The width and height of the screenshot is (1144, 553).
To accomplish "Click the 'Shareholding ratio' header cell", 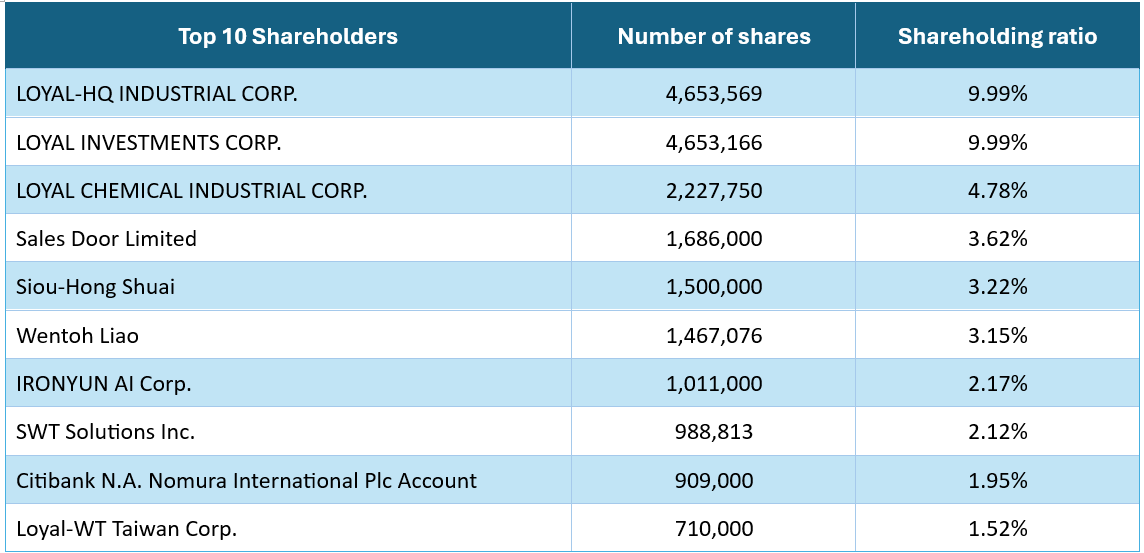I will (997, 37).
